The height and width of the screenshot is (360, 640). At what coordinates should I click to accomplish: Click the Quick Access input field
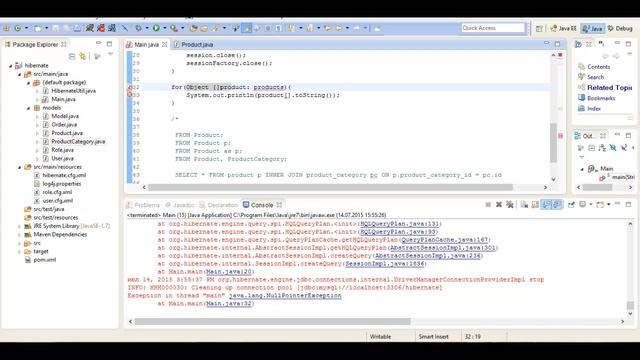[493, 28]
